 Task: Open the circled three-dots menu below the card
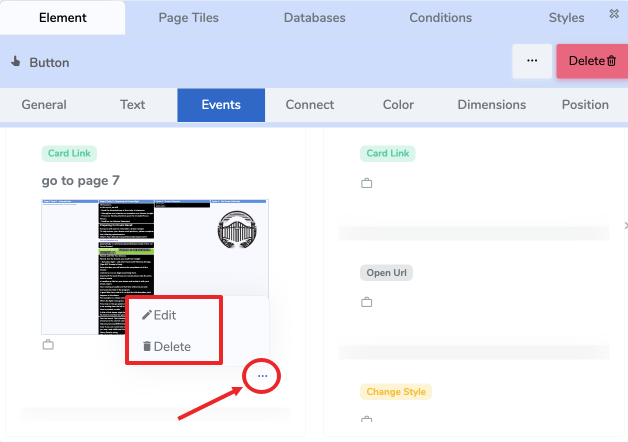click(x=262, y=376)
